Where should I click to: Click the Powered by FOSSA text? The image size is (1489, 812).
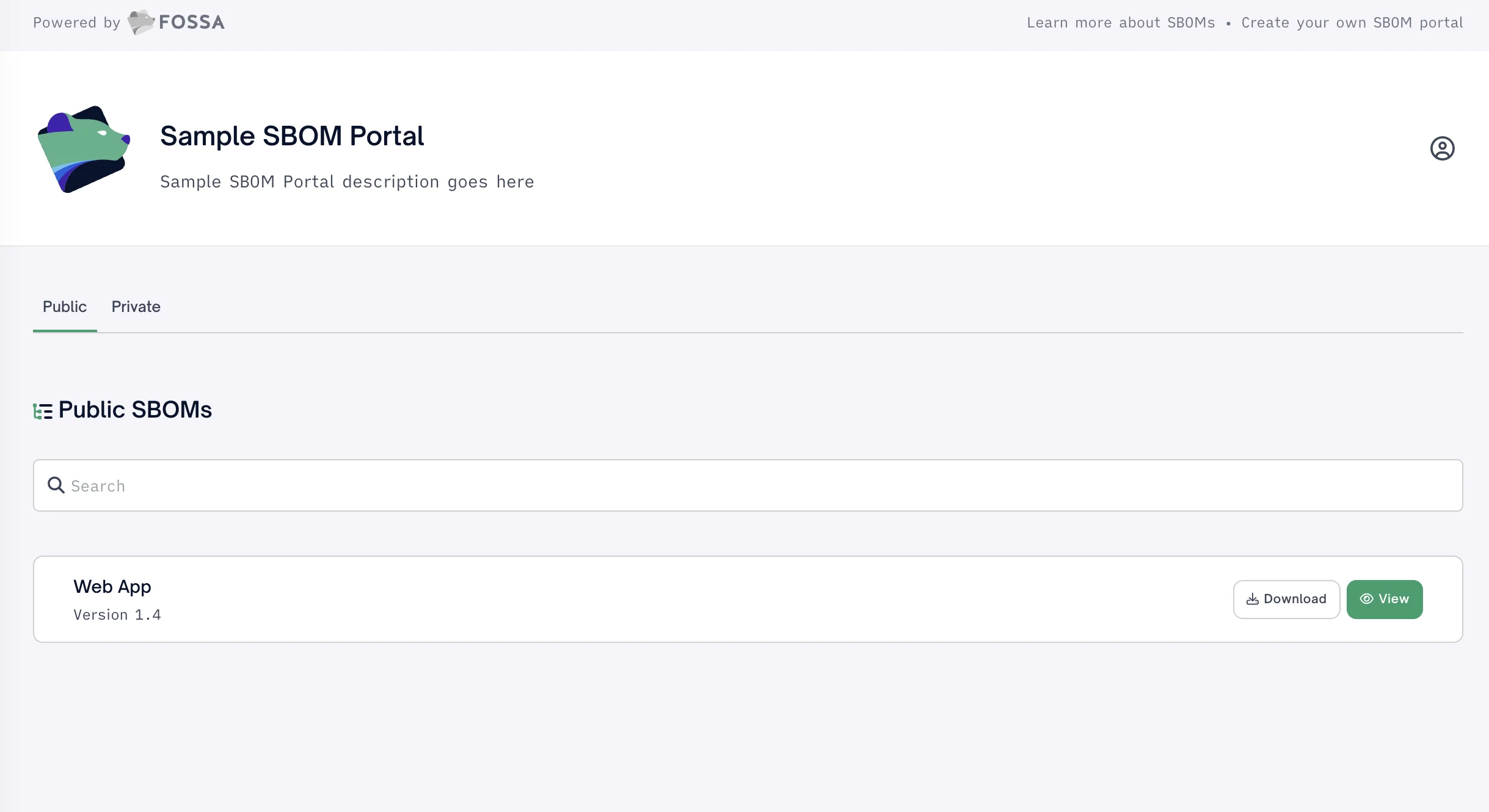(x=76, y=22)
